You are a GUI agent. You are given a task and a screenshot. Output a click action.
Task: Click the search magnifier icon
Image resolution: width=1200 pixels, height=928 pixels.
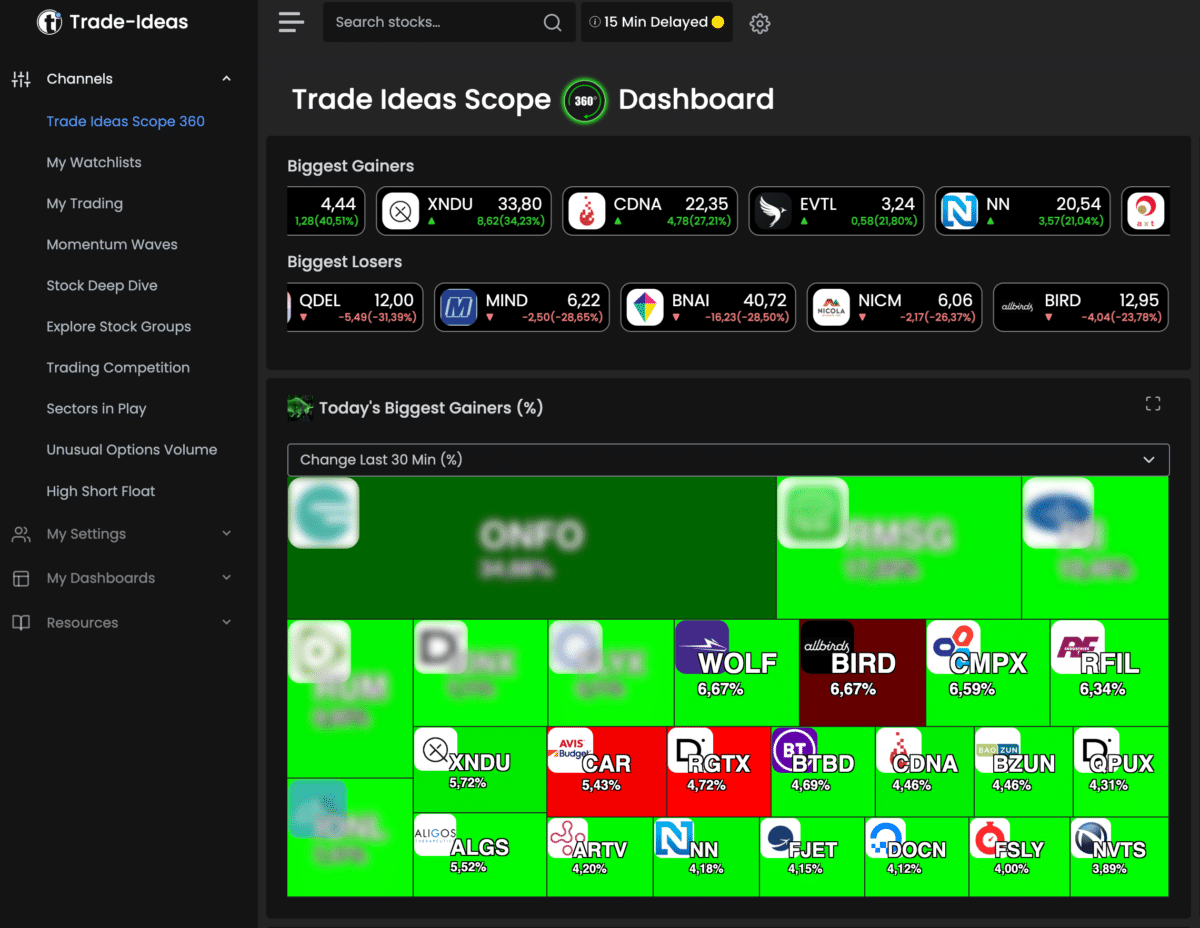point(552,21)
